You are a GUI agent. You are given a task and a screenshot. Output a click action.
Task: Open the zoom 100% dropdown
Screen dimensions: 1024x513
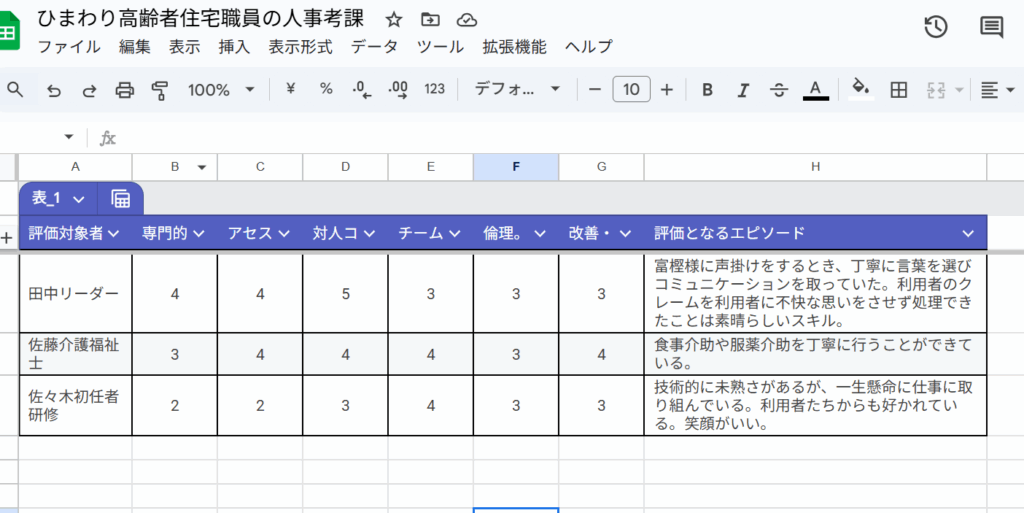[x=221, y=90]
